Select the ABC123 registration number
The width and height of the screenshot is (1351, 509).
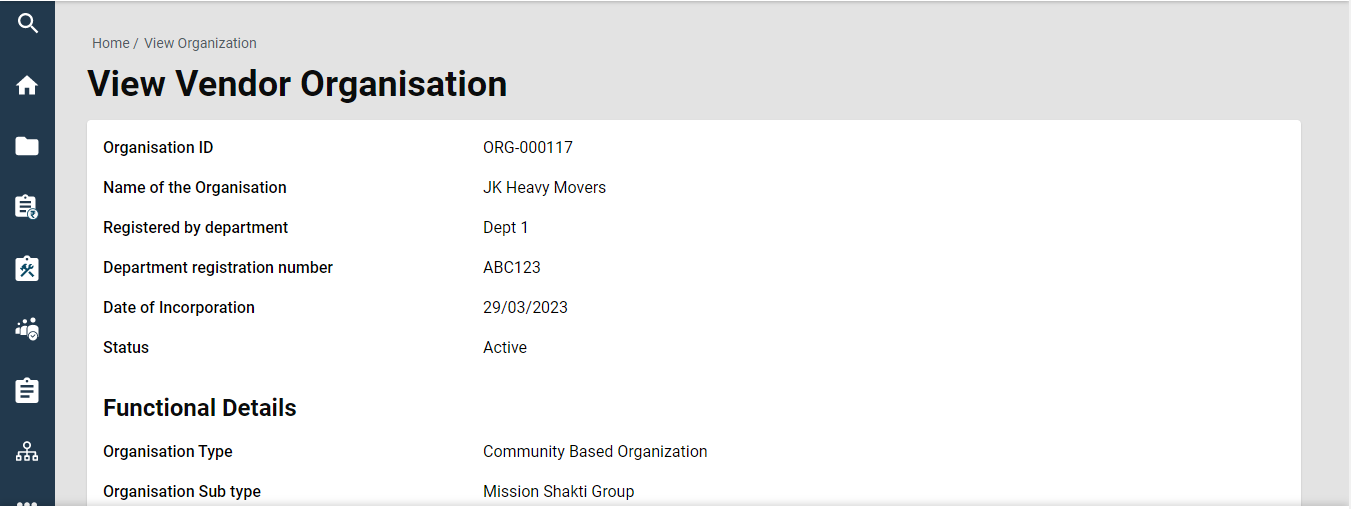pyautogui.click(x=511, y=268)
